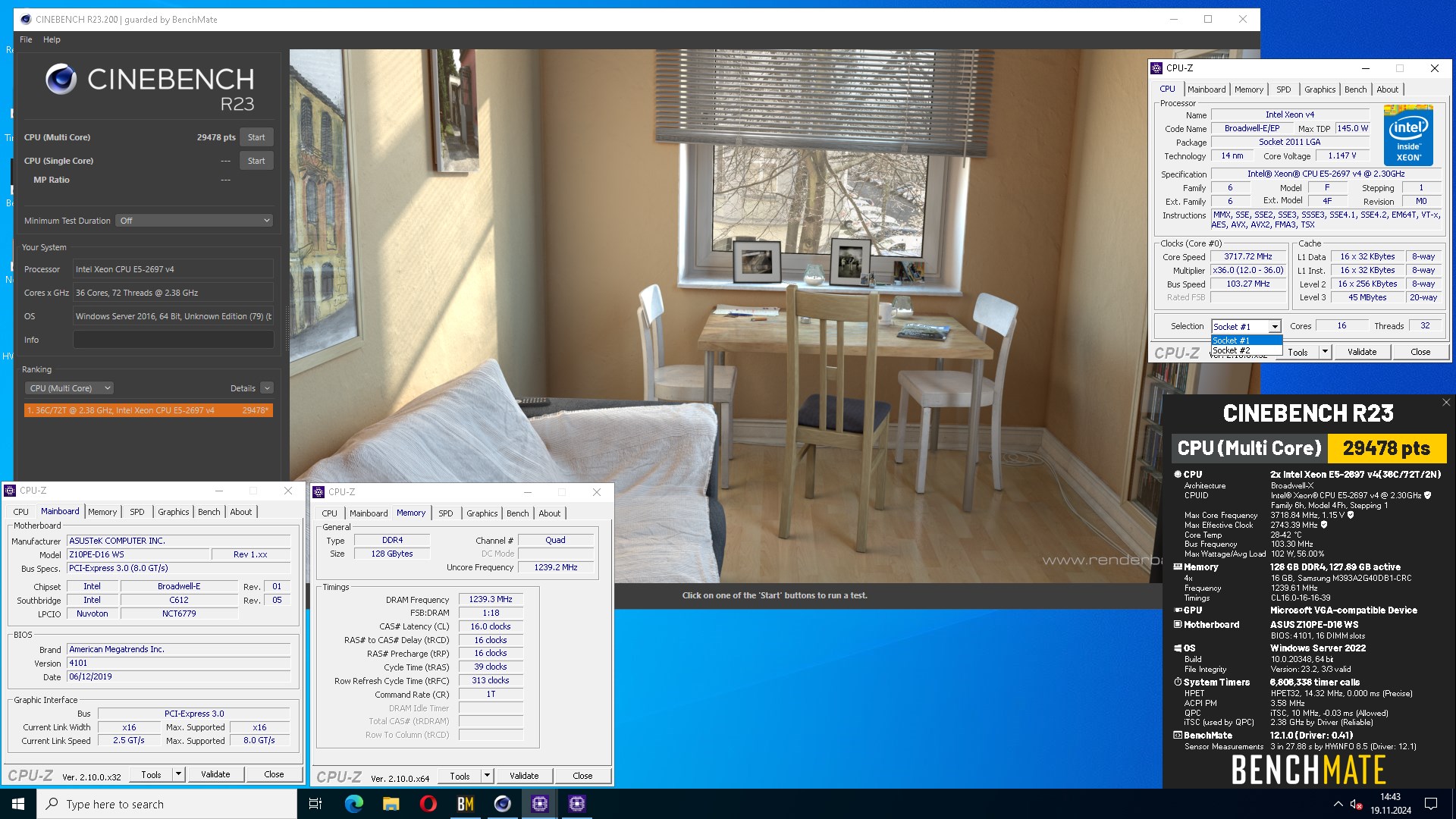Click the DRAM Frequency value 1239.3 MHz
Screen dimensions: 1456x819
point(491,599)
